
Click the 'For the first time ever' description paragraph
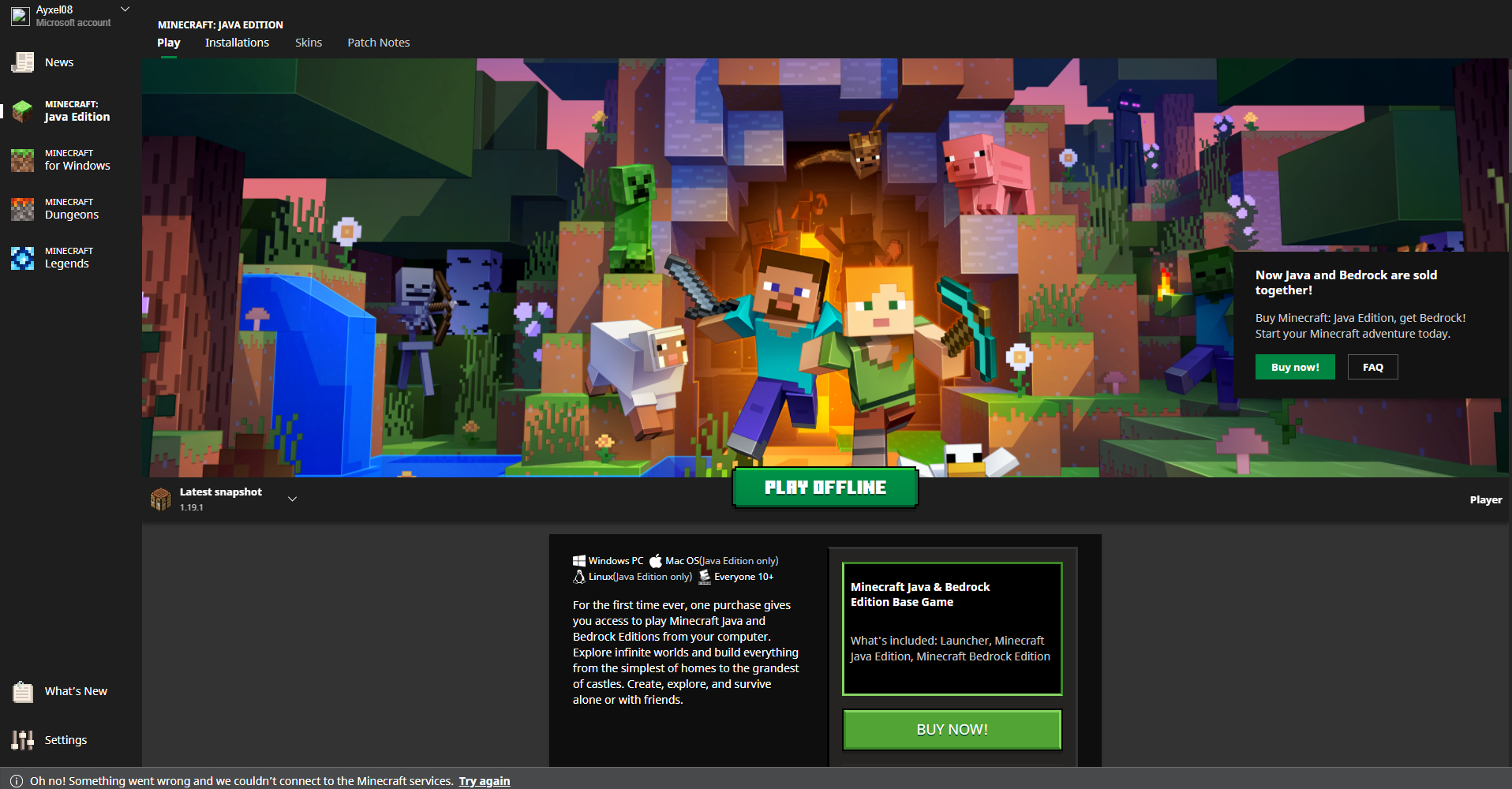(686, 653)
